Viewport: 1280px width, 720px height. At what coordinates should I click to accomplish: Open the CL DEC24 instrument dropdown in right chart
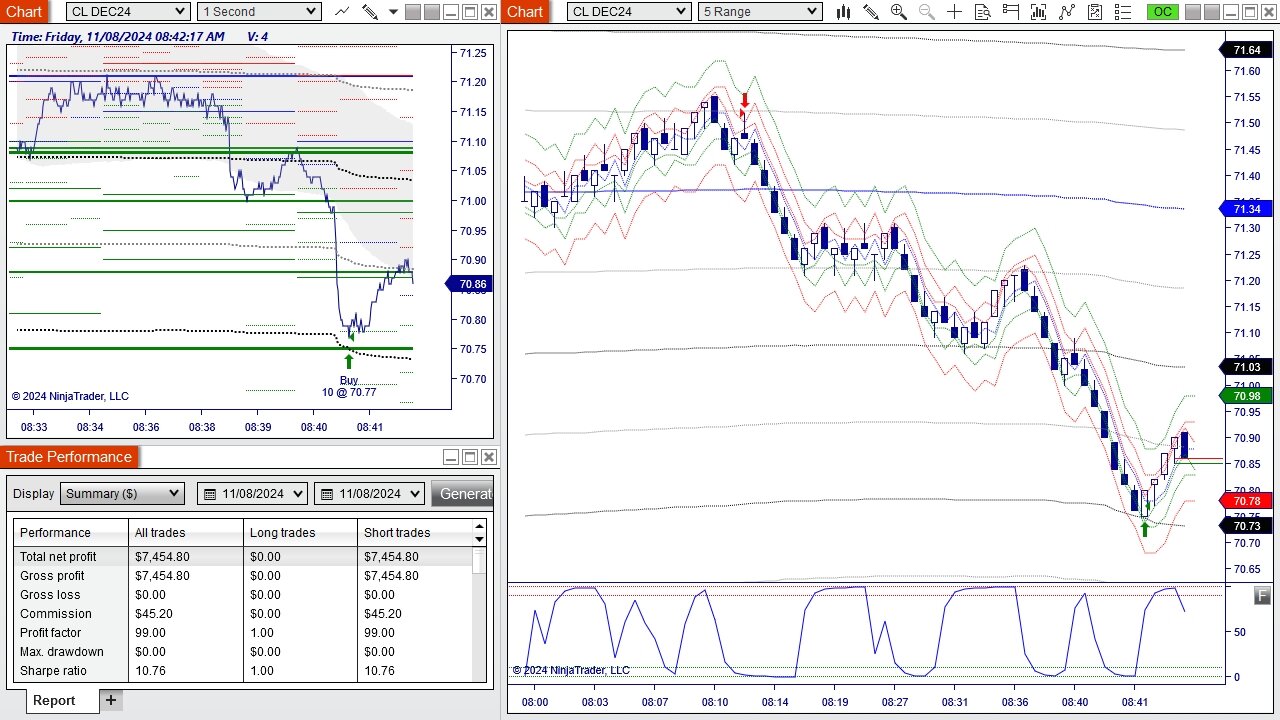tap(628, 12)
